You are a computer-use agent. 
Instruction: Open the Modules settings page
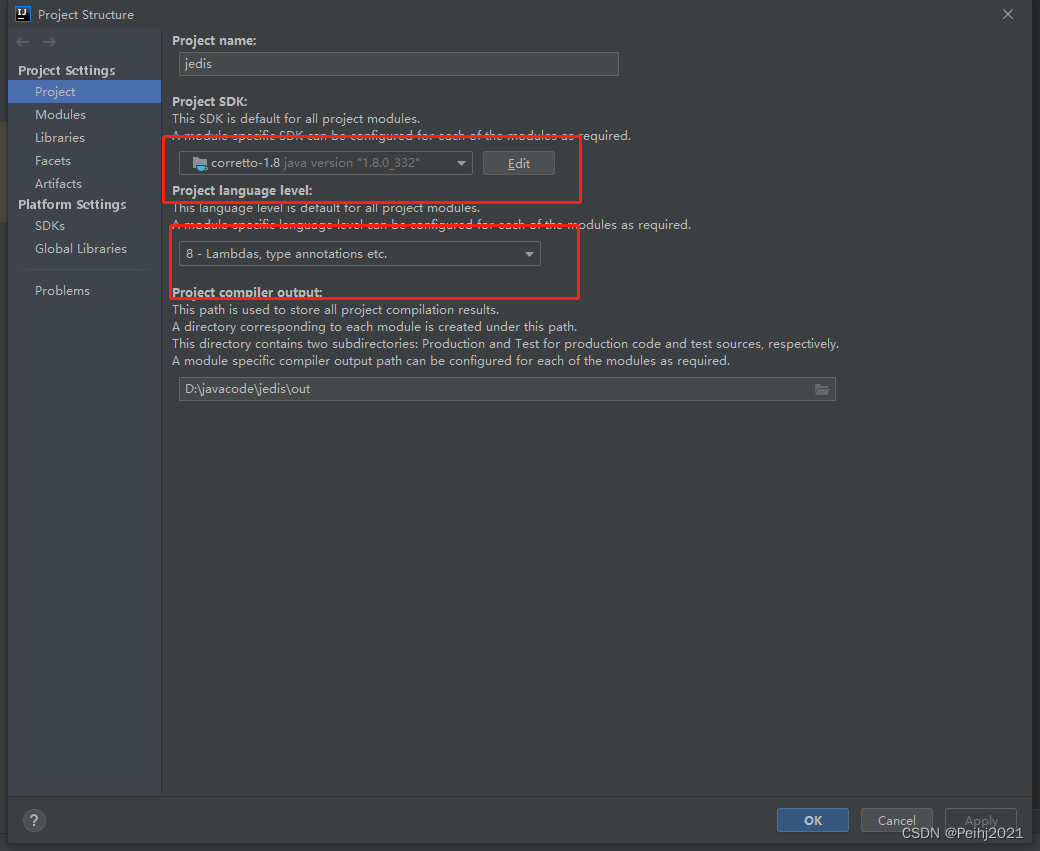click(60, 115)
